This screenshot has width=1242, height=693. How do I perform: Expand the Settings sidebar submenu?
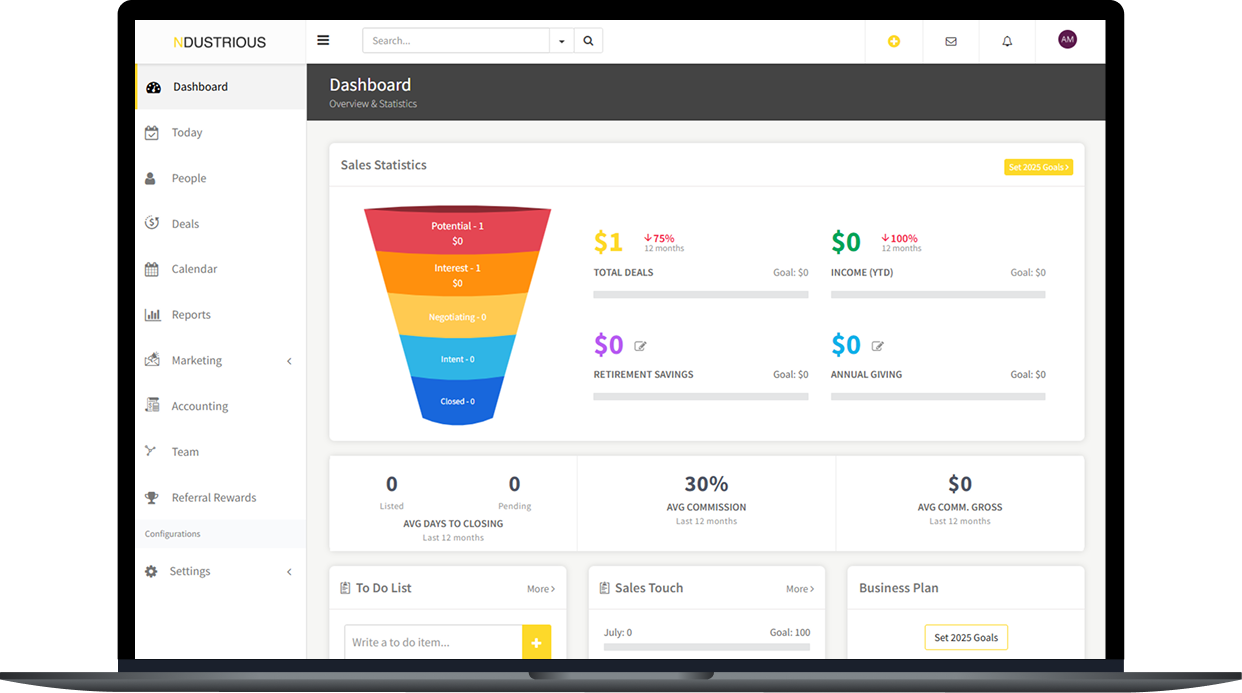[x=289, y=572]
